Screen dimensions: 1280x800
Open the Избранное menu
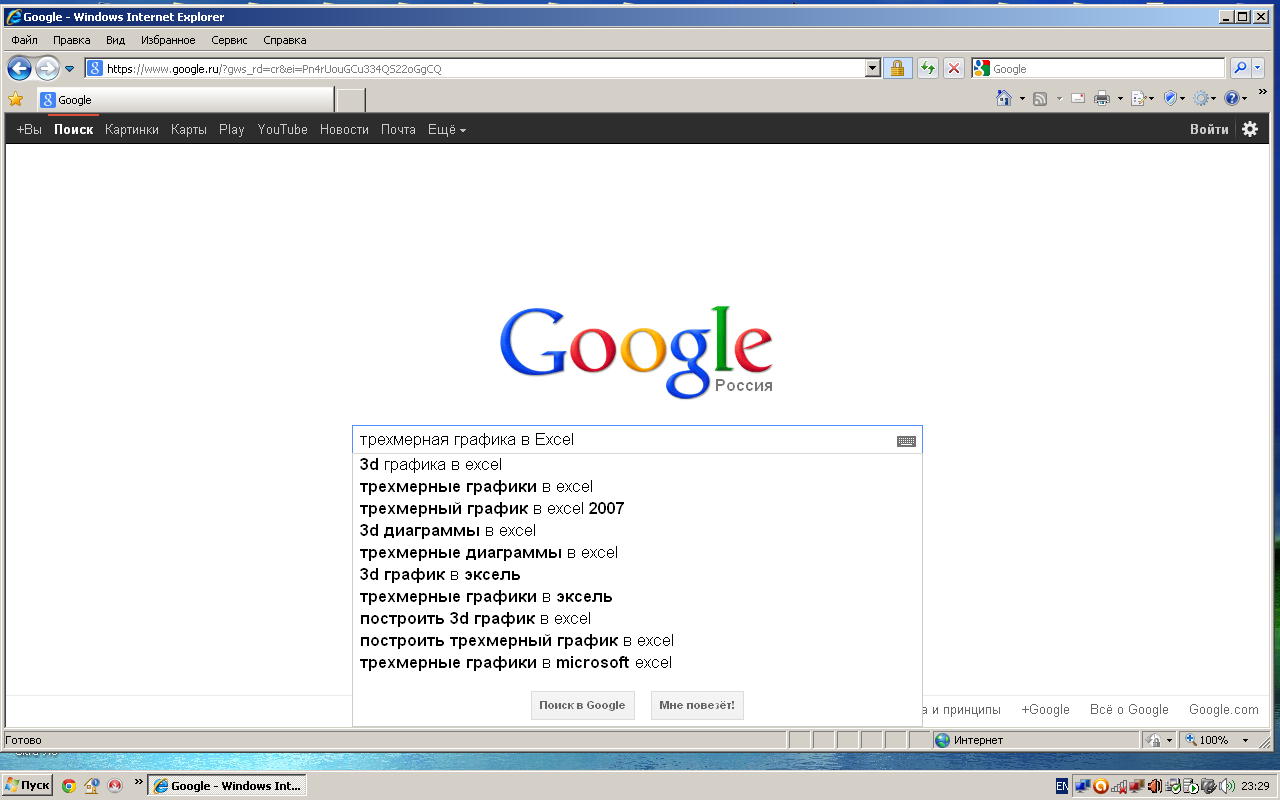(168, 40)
